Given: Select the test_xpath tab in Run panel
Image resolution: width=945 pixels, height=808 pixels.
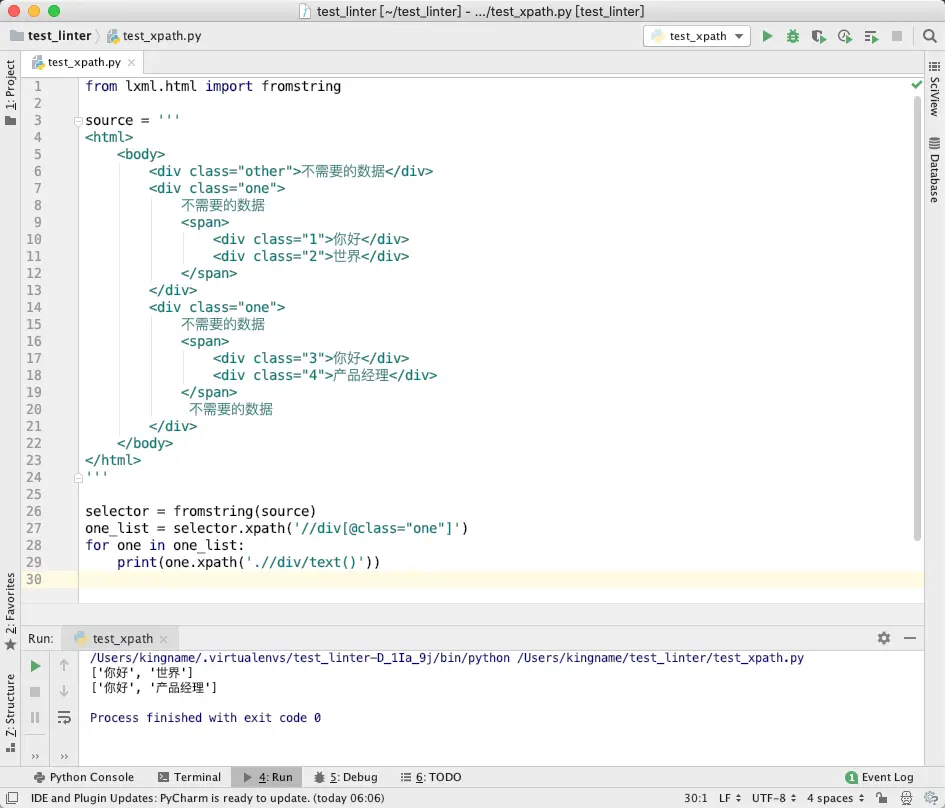Looking at the screenshot, I should 122,638.
